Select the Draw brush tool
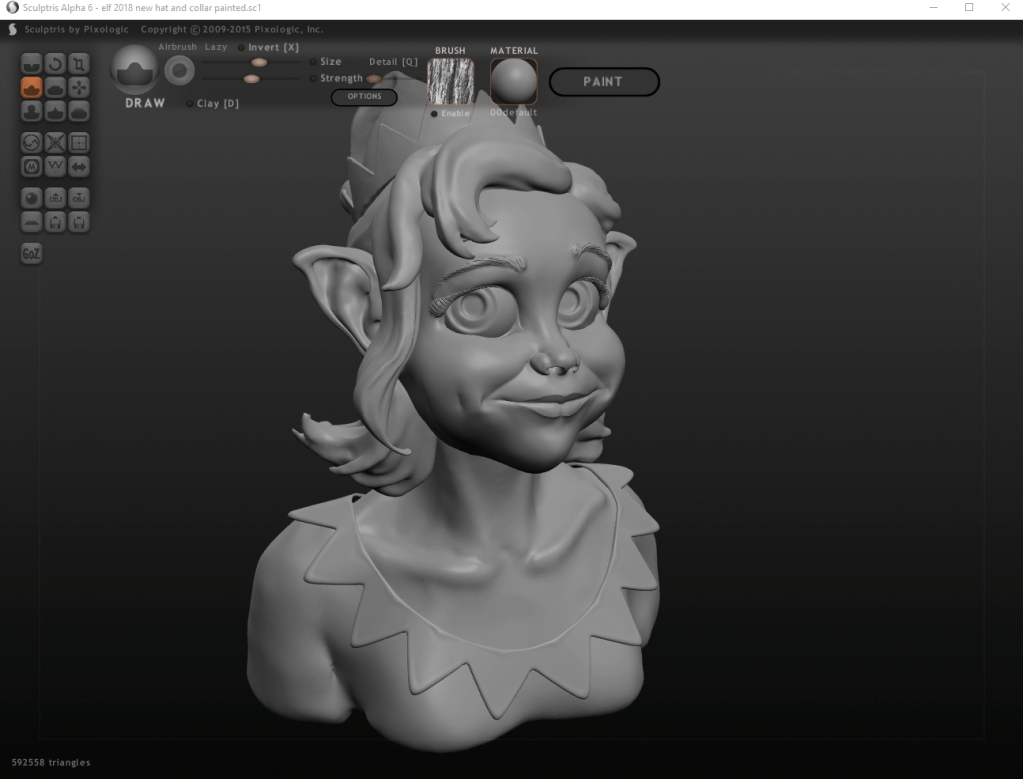This screenshot has height=779, width=1023. click(x=31, y=87)
